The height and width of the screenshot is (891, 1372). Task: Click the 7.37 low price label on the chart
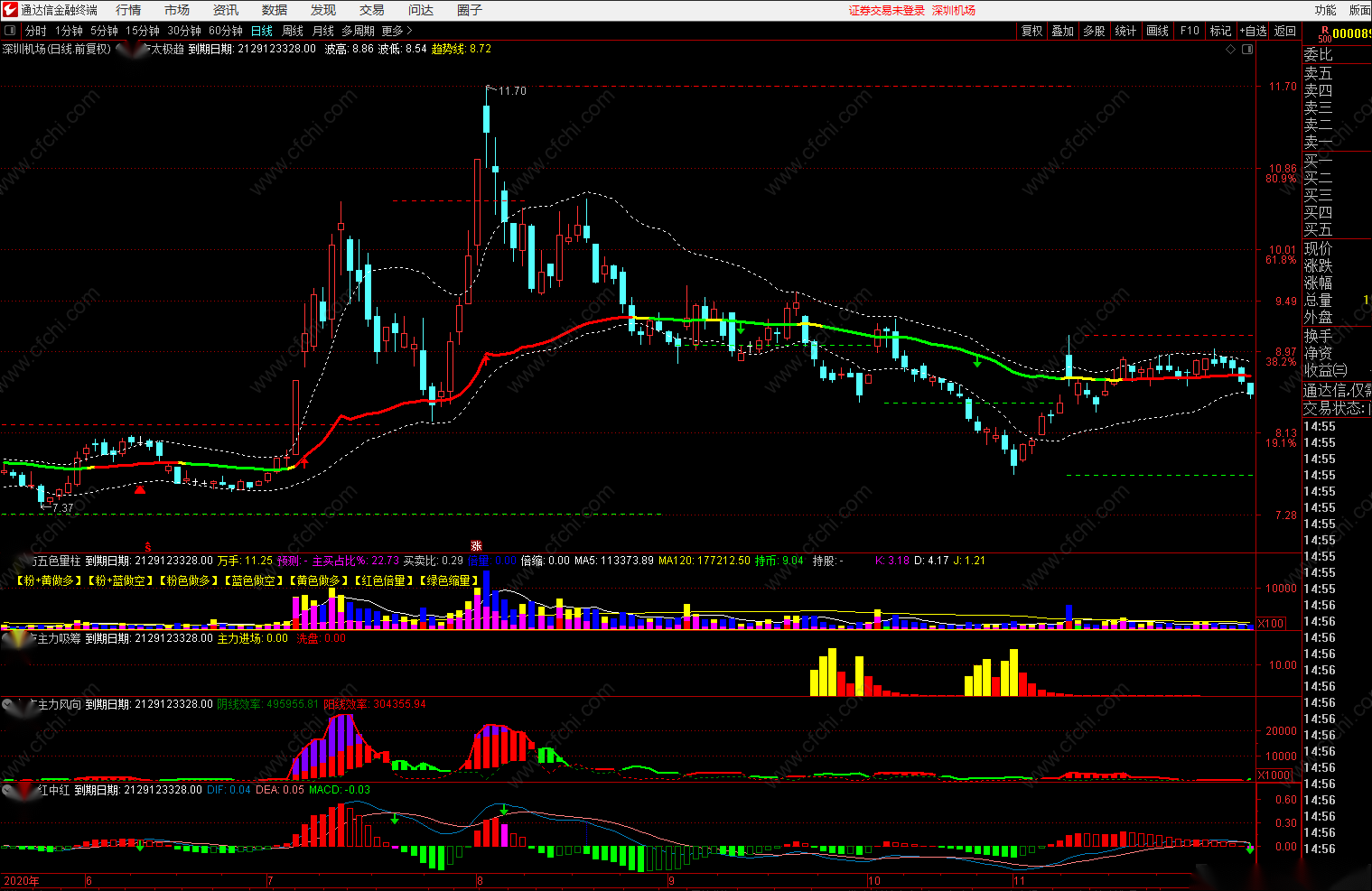pos(62,508)
